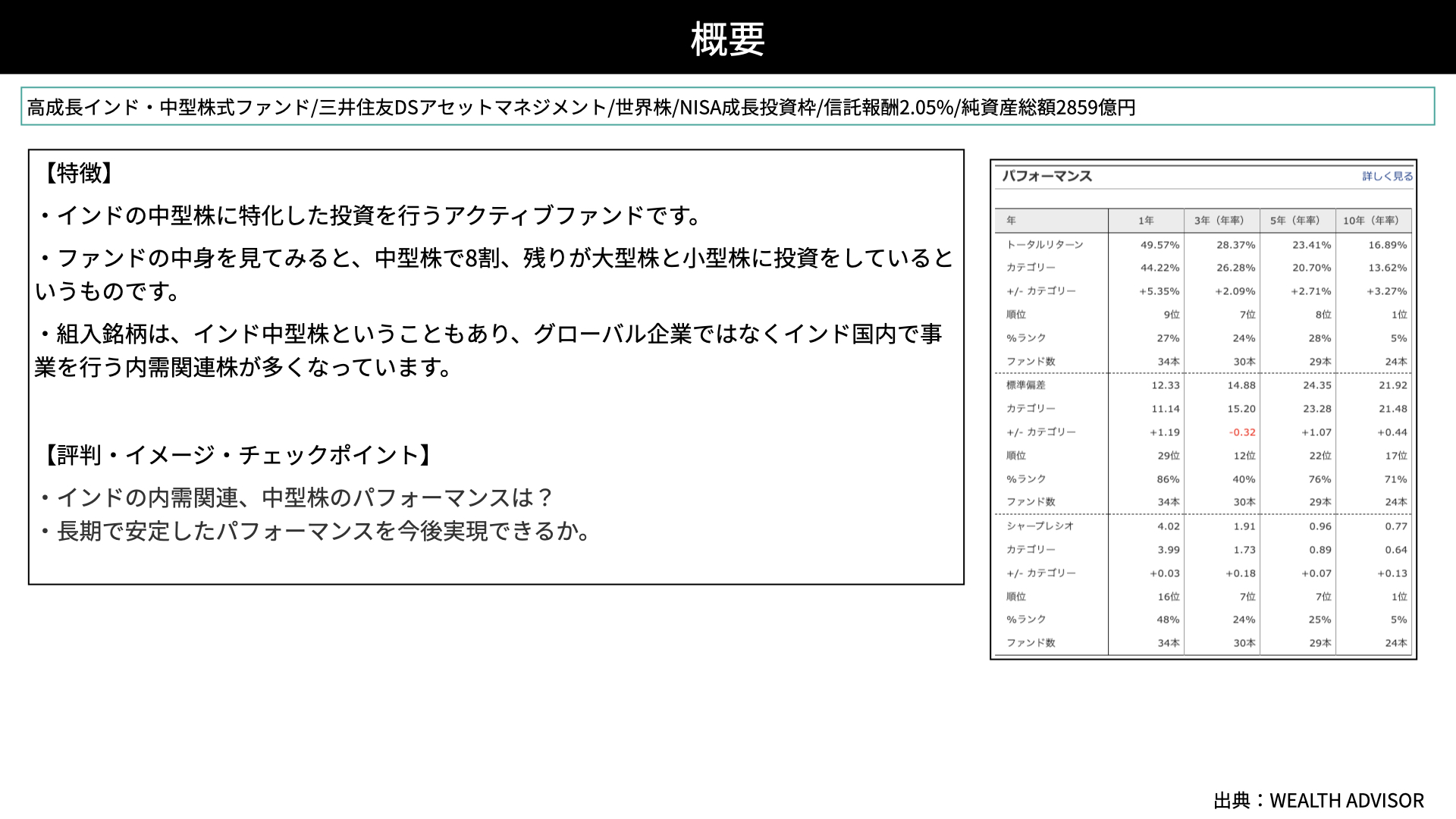Click the 1.91 Sharpe ratio value
This screenshot has height=819, width=1456.
[x=1244, y=526]
